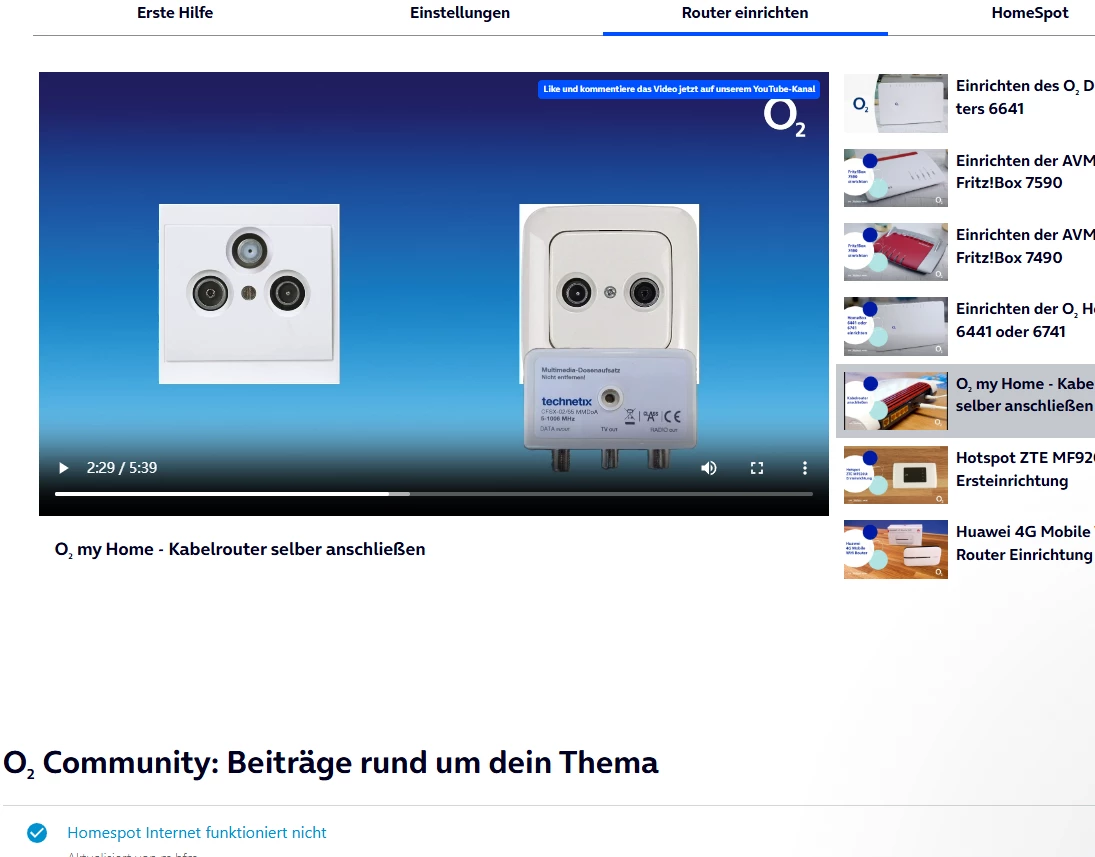Open the Fritz!Box 7590 video thumbnail

pos(895,177)
